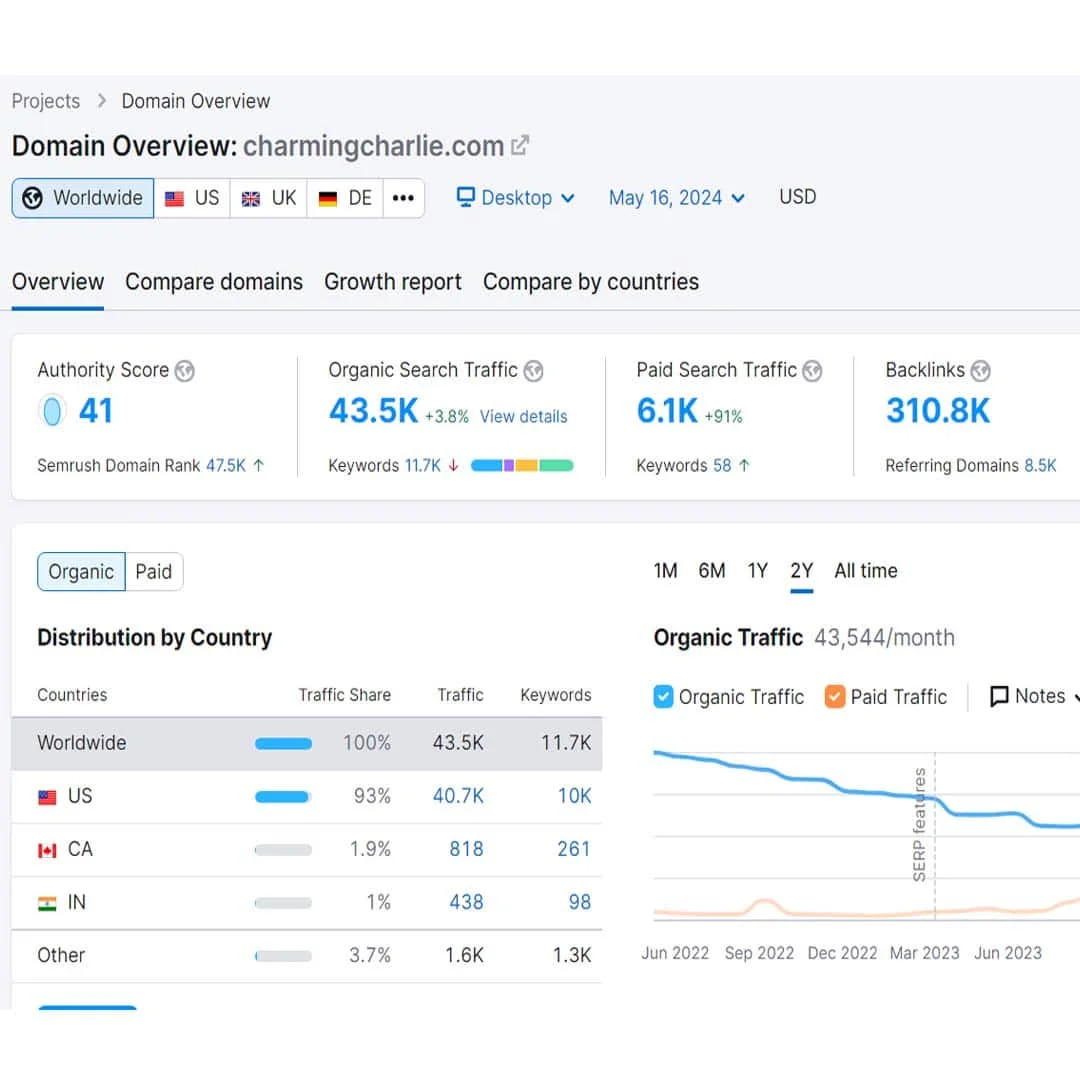Click the Authority Score oval icon
The height and width of the screenshot is (1080, 1080).
click(52, 411)
